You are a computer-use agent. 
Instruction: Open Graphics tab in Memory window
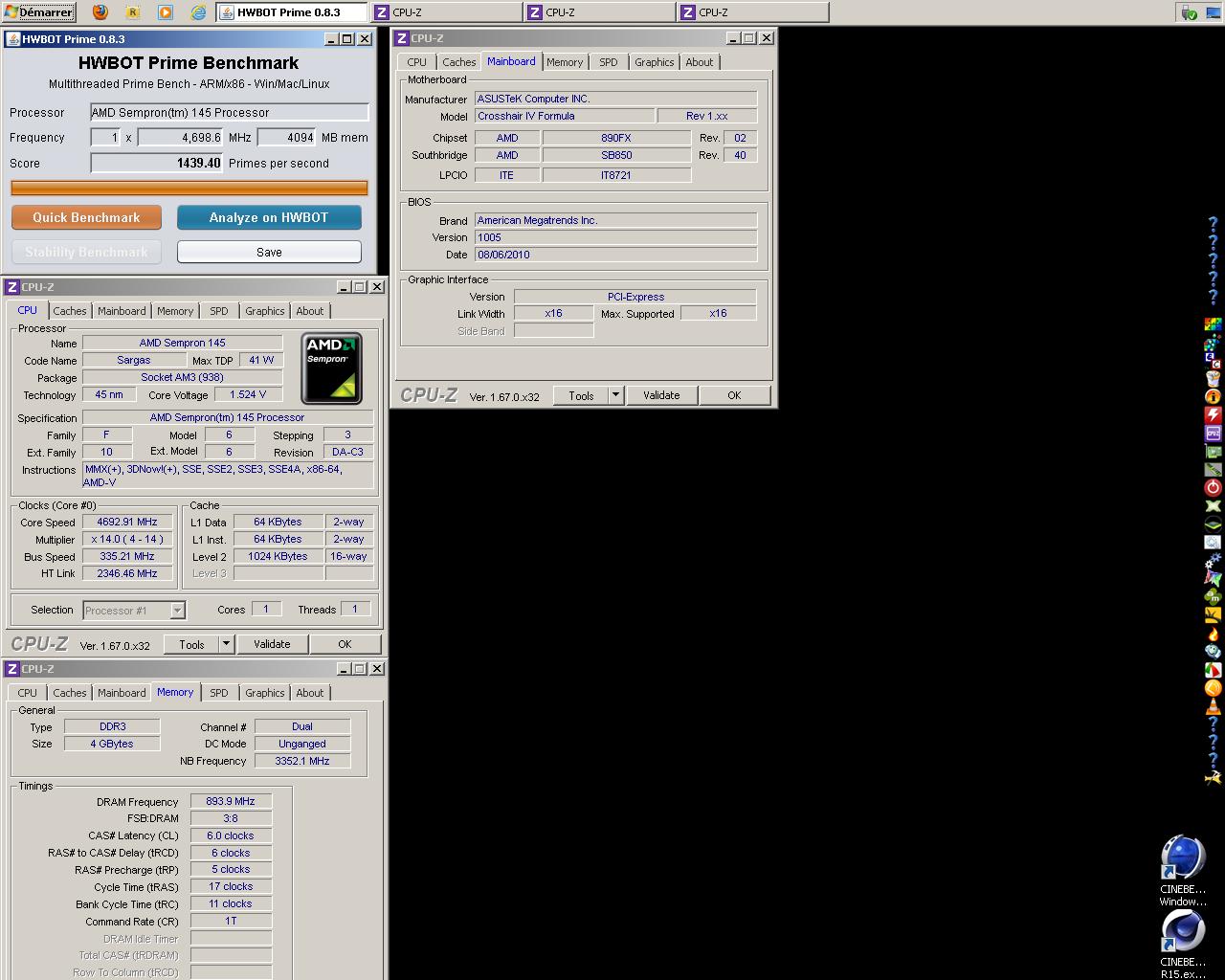point(264,693)
